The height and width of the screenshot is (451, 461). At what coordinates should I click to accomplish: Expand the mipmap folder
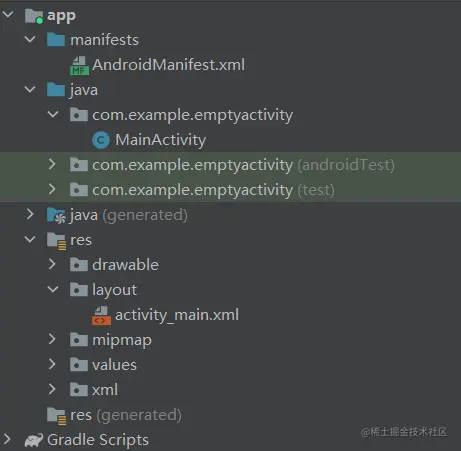pos(52,339)
